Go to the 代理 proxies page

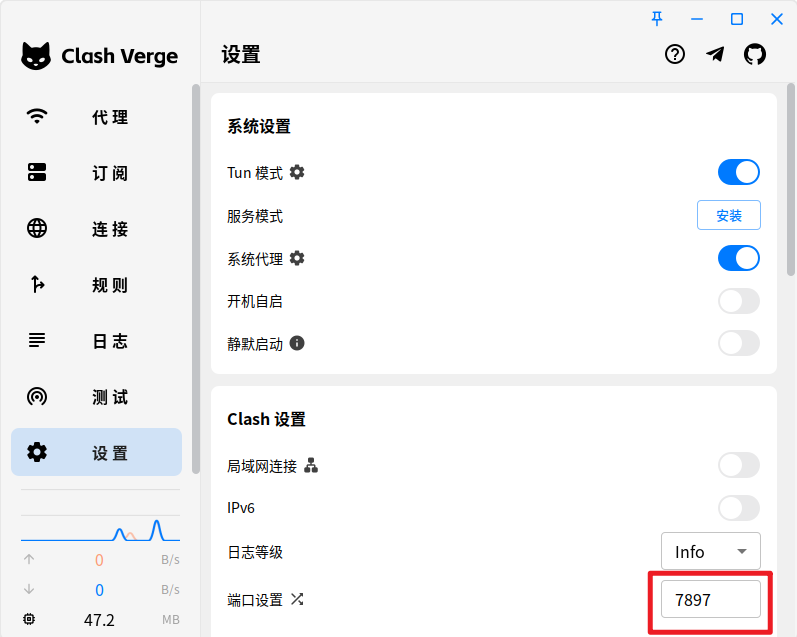click(97, 117)
